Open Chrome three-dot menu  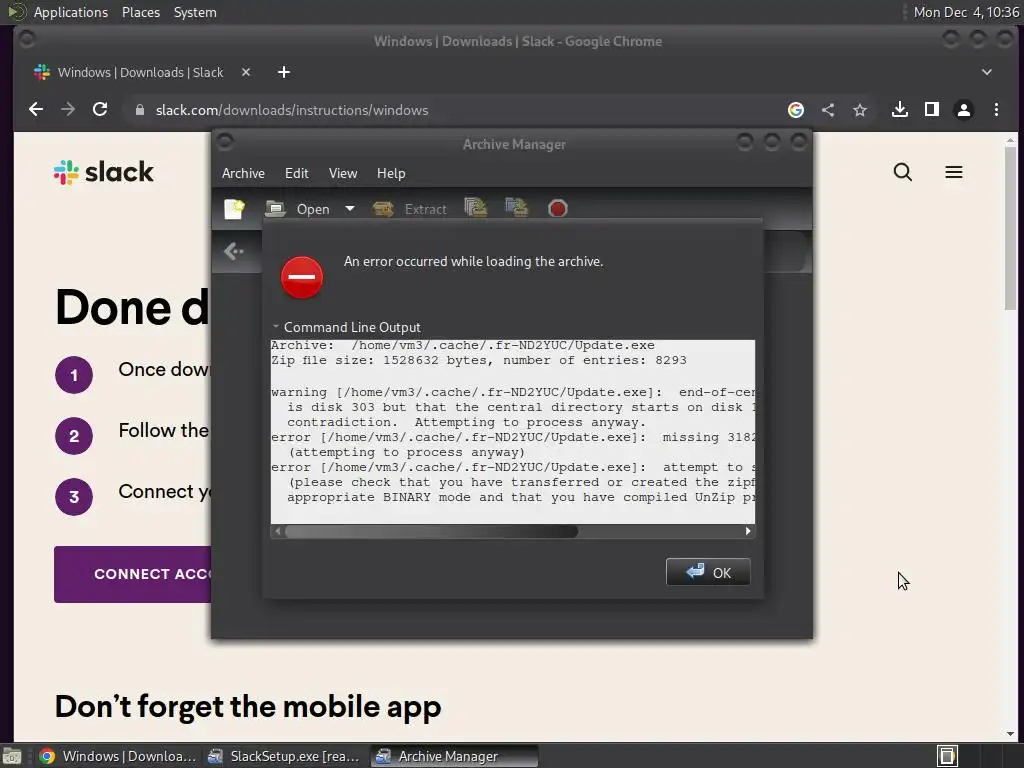coord(996,110)
